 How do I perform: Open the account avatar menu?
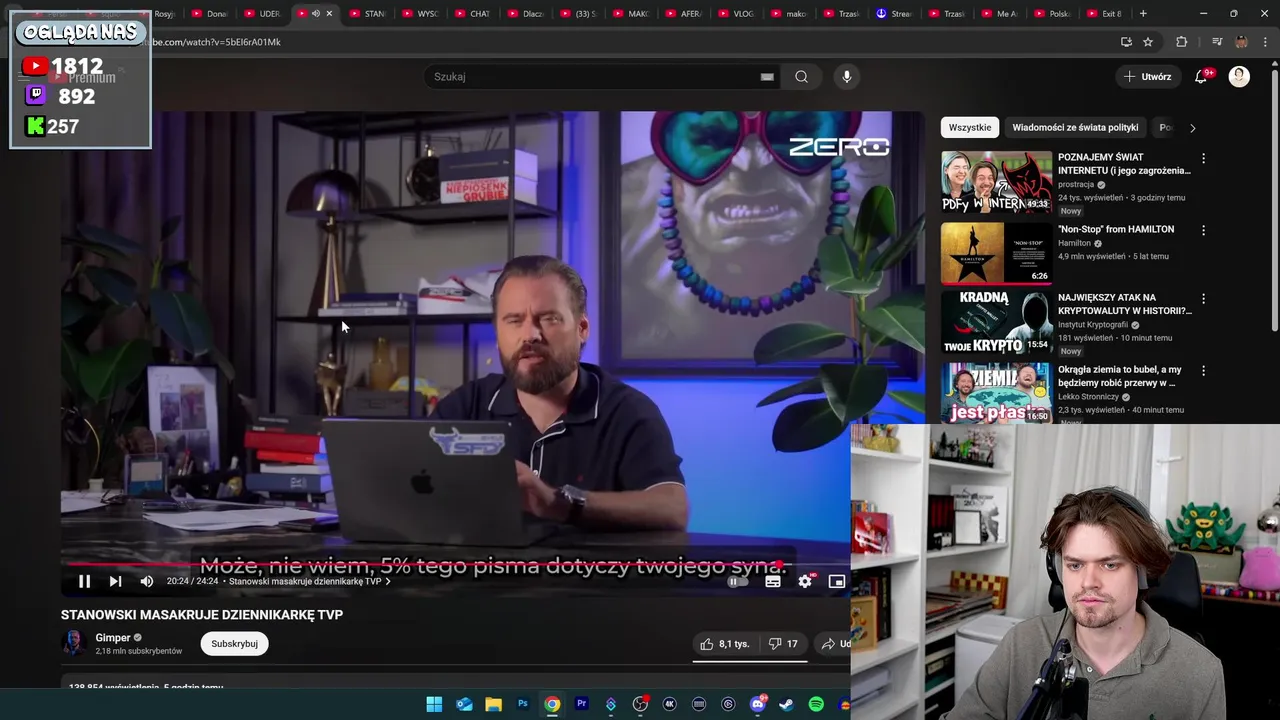1239,77
